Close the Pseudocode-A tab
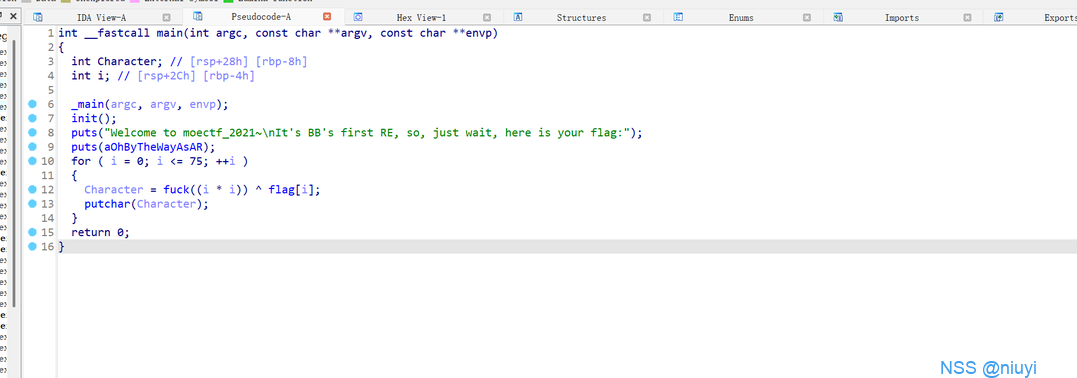1077x378 pixels. tap(327, 16)
